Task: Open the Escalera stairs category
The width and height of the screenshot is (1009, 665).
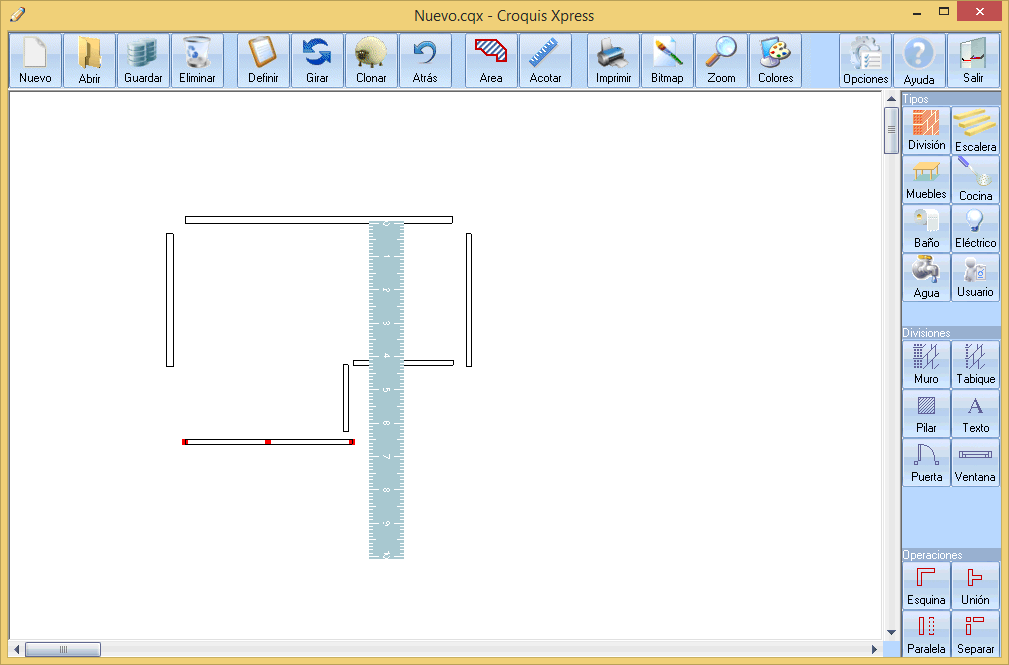Action: 975,131
